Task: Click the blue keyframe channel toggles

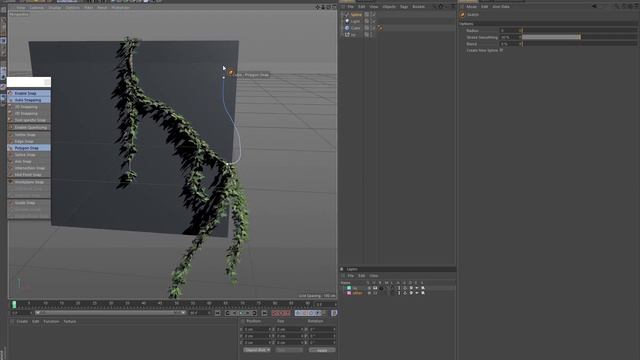Action: click(x=308, y=313)
